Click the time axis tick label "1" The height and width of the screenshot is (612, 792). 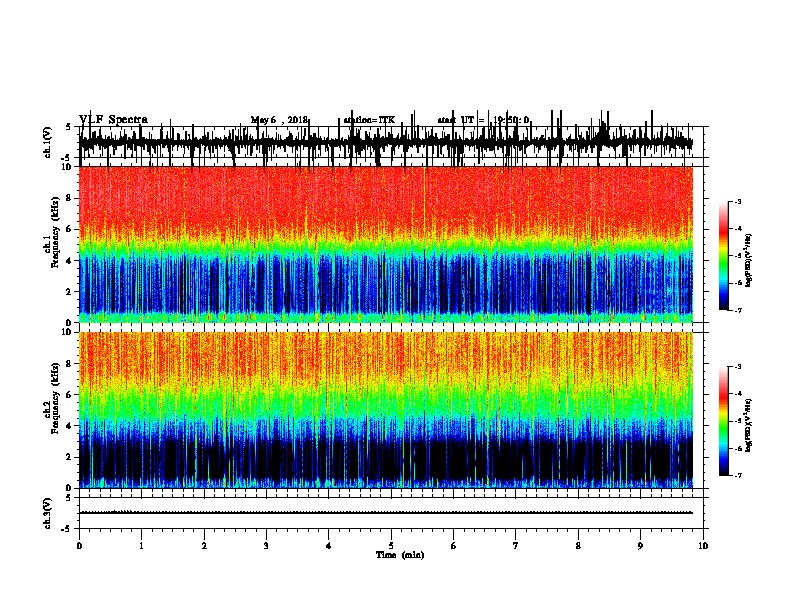click(141, 546)
